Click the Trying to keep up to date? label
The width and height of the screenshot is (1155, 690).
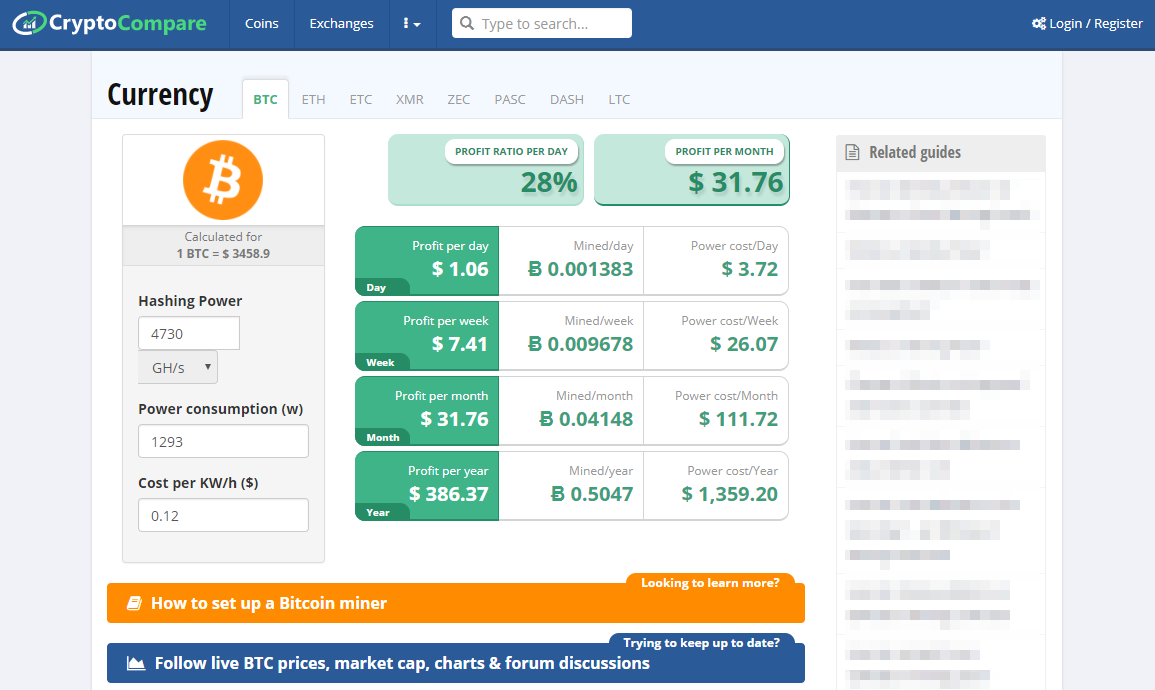pyautogui.click(x=701, y=643)
